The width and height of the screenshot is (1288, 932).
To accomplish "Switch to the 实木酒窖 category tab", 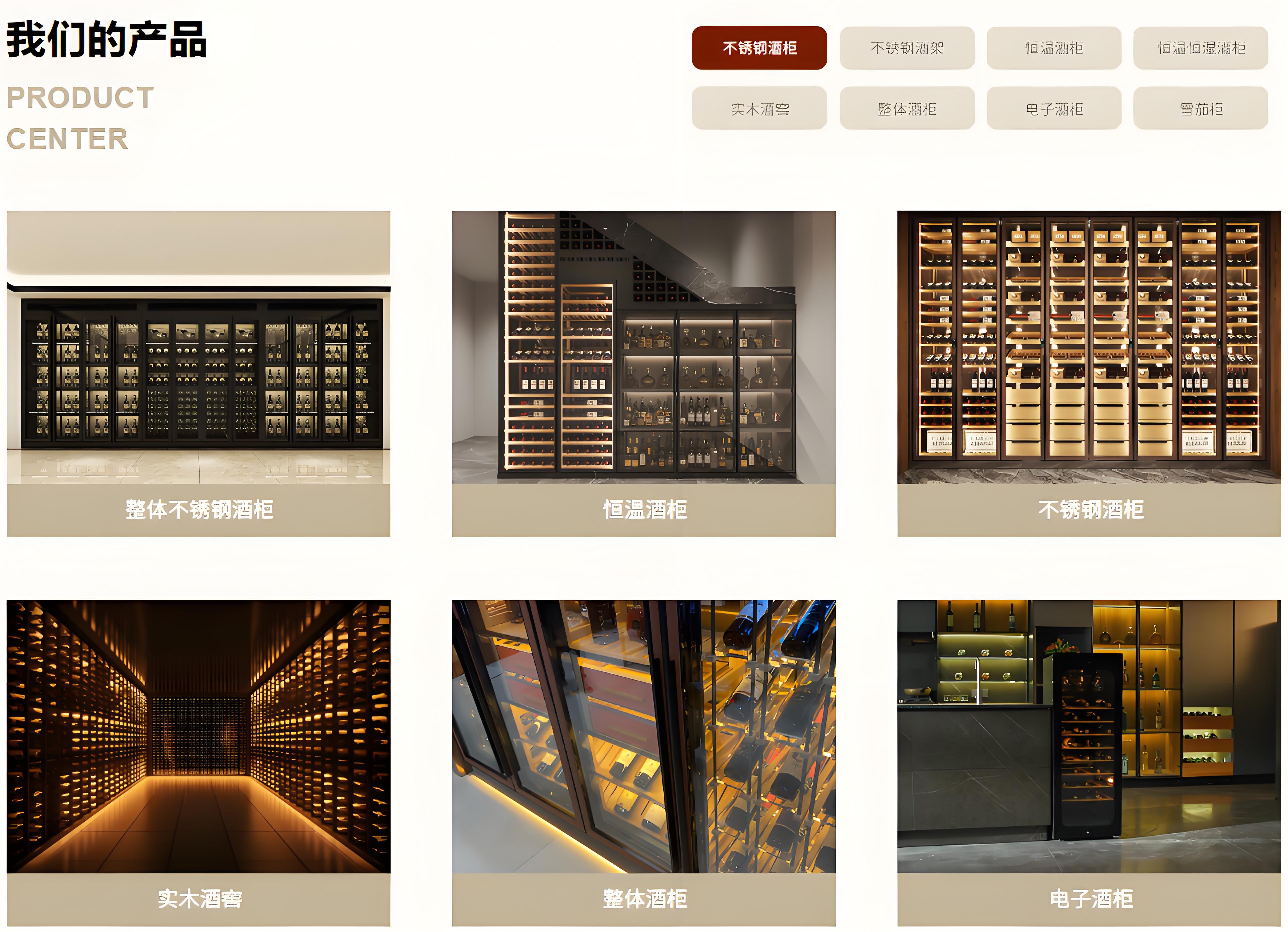I will coord(759,108).
